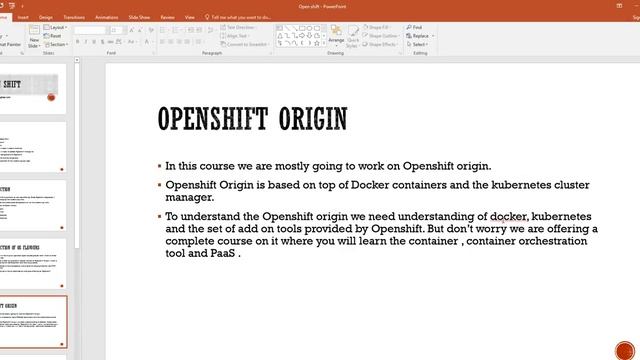Screen dimensions: 640x360
Task: Click the Clear All Formatting icon
Action: (151, 30)
